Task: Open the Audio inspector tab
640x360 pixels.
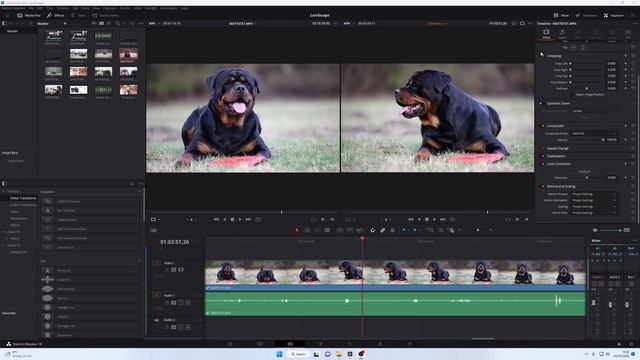Action: tap(562, 34)
